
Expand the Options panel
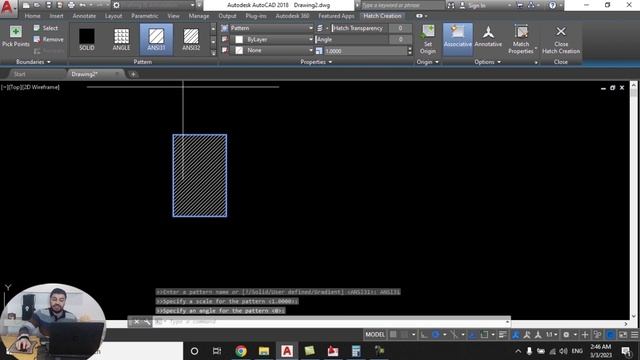pyautogui.click(x=487, y=62)
